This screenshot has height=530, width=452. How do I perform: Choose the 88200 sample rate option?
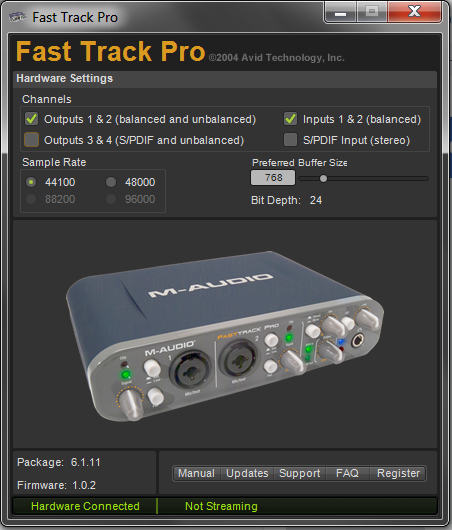31,199
